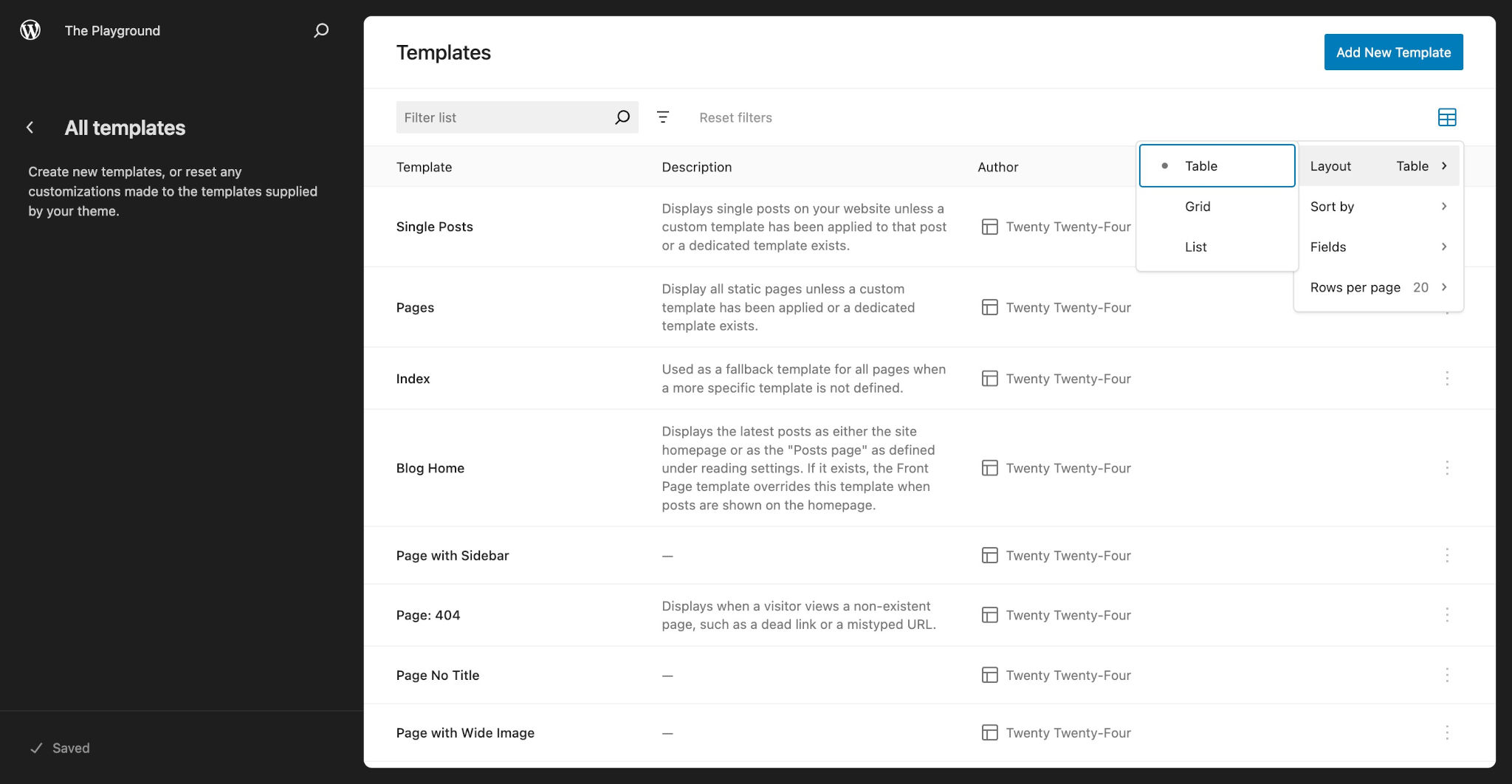Open actions menu for Index template
The width and height of the screenshot is (1512, 784).
[1447, 379]
